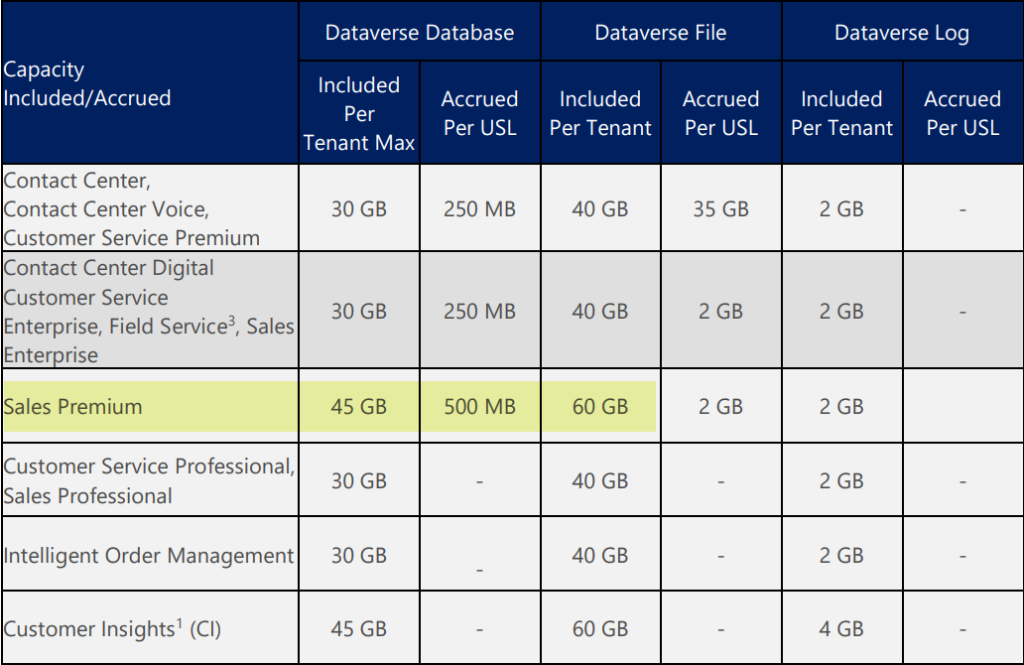Click the Dataverse Database column header
The width and height of the screenshot is (1024, 665).
[419, 33]
